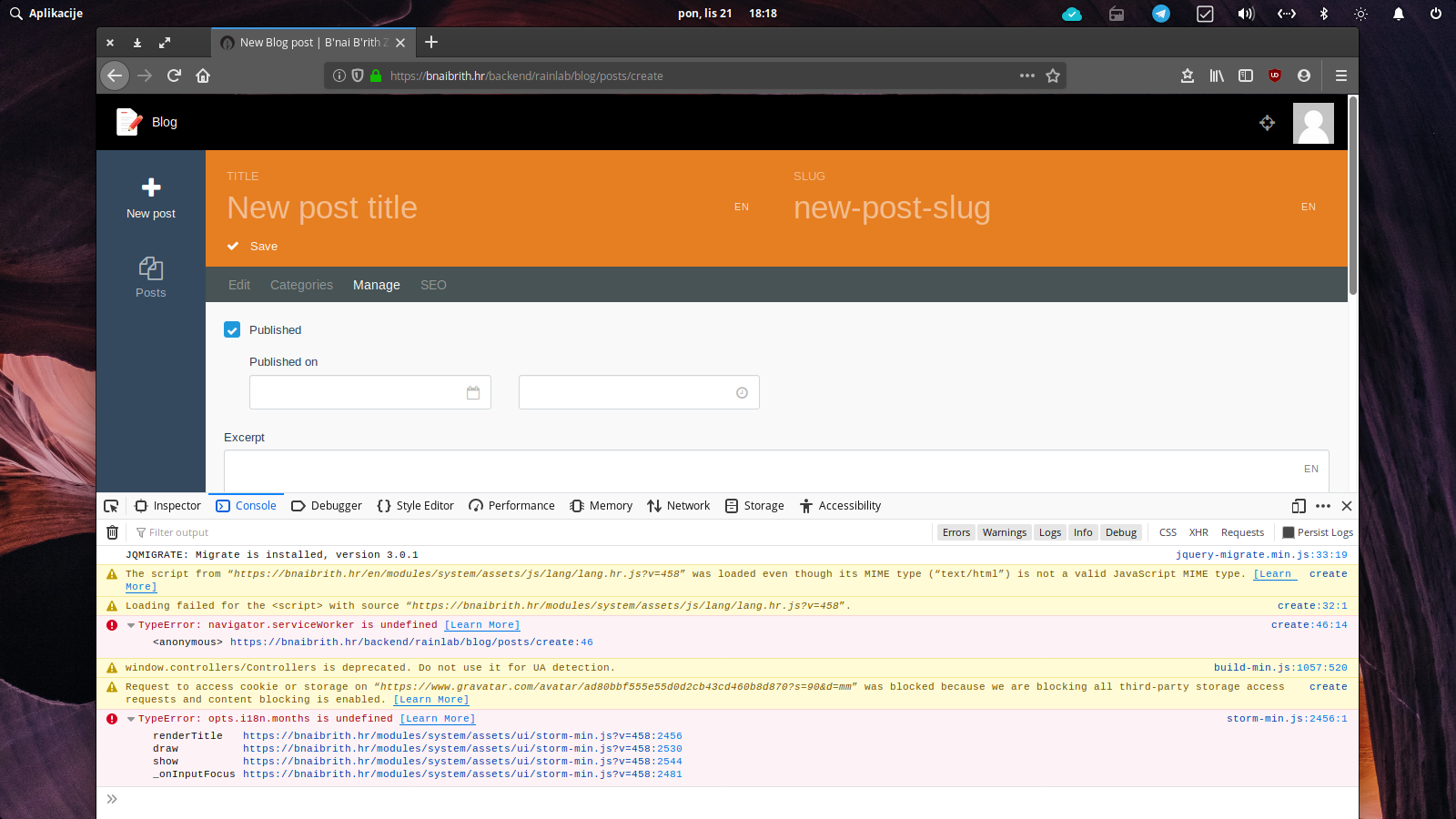Toggle responsive design mode in DevTools

[x=1297, y=506]
